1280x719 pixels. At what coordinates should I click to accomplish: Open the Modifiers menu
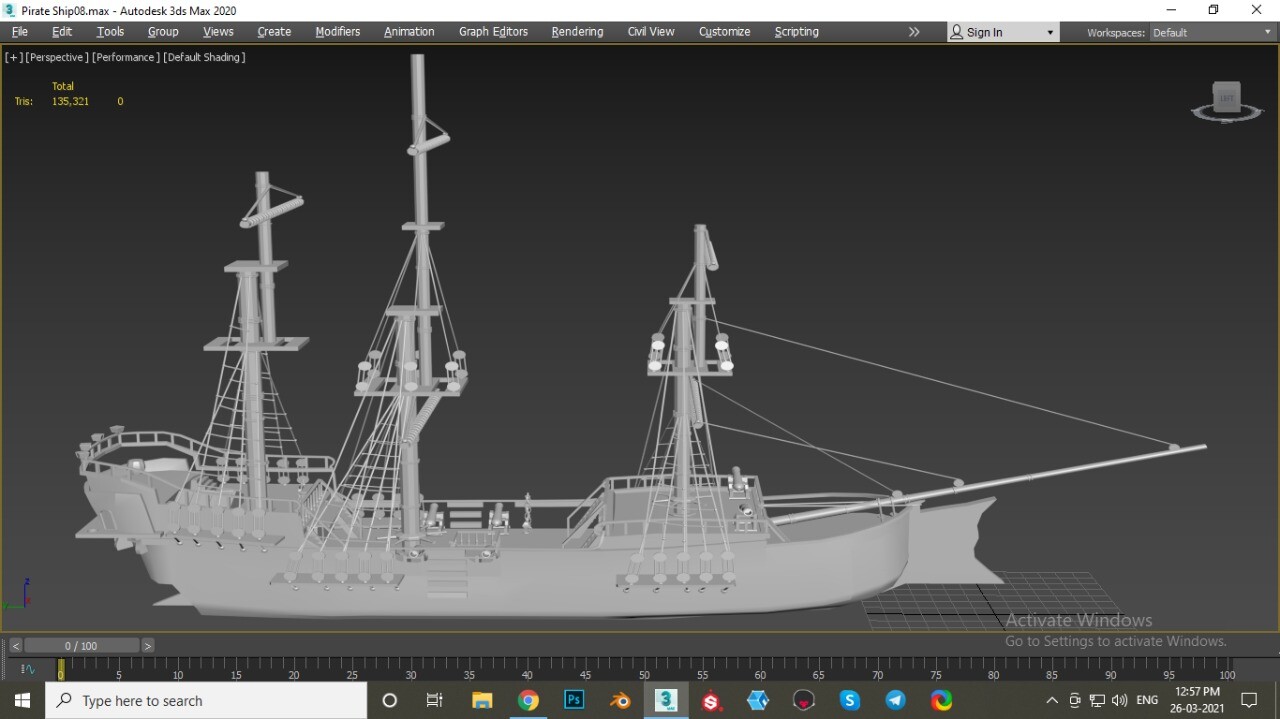click(x=338, y=32)
